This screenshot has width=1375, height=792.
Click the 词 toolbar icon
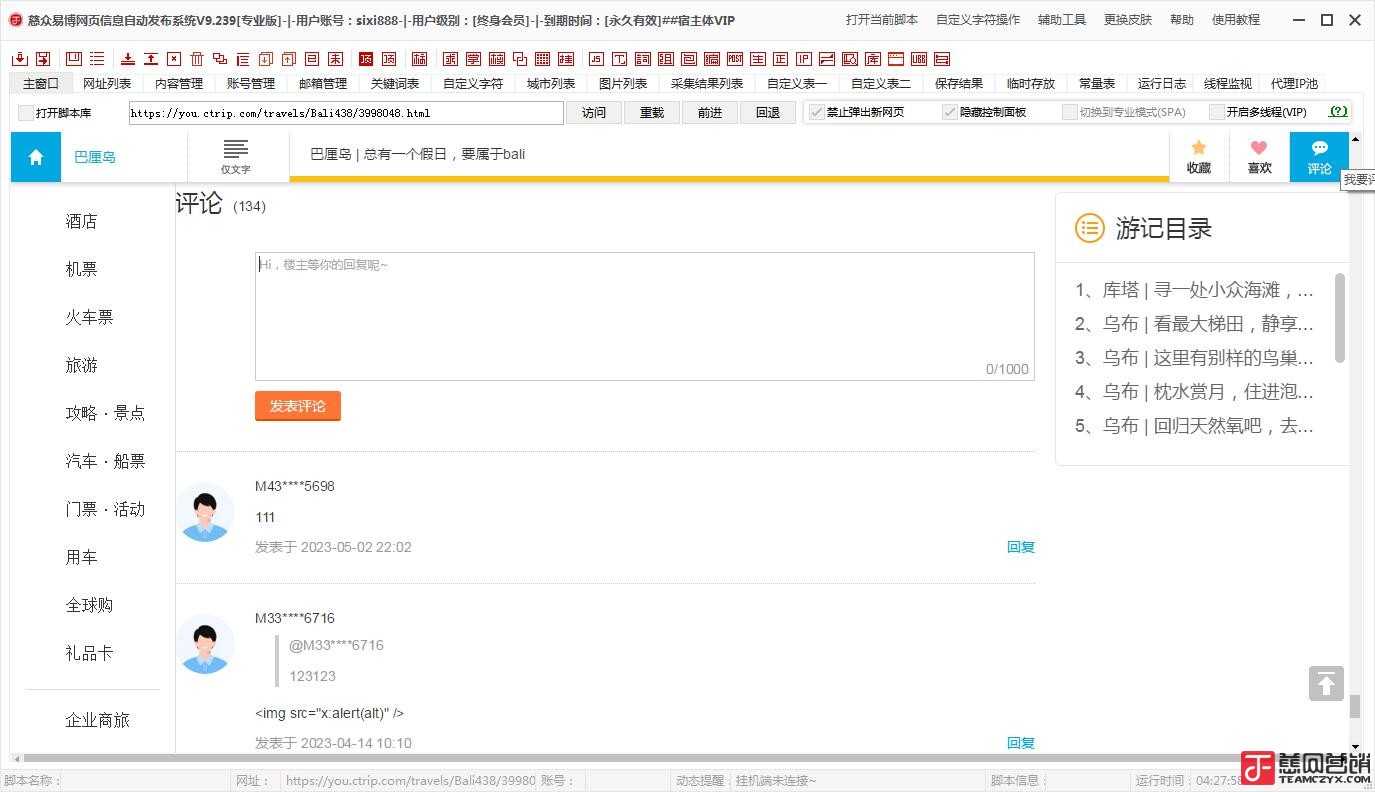(642, 59)
